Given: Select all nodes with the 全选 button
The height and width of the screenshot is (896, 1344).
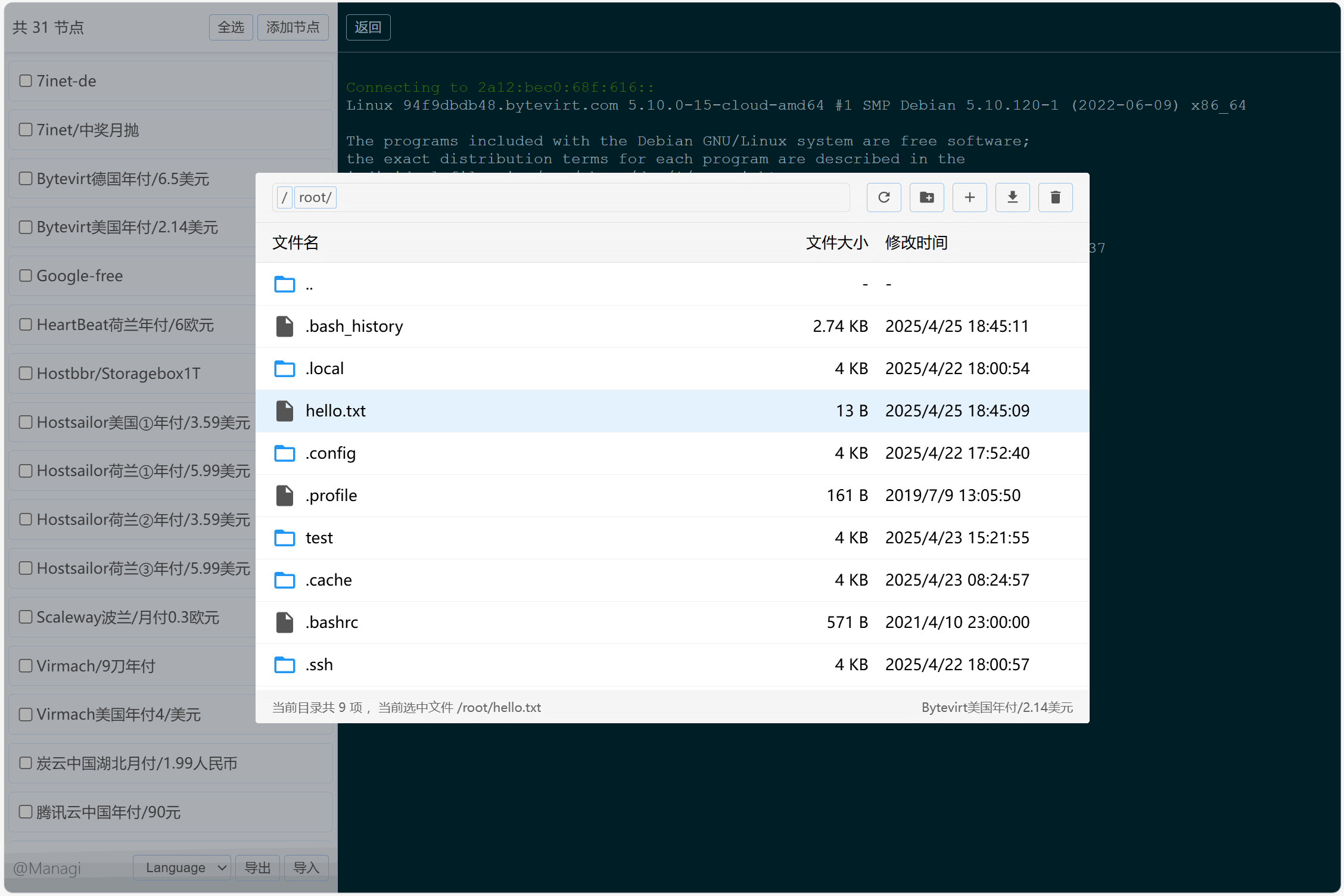Looking at the screenshot, I should point(231,27).
